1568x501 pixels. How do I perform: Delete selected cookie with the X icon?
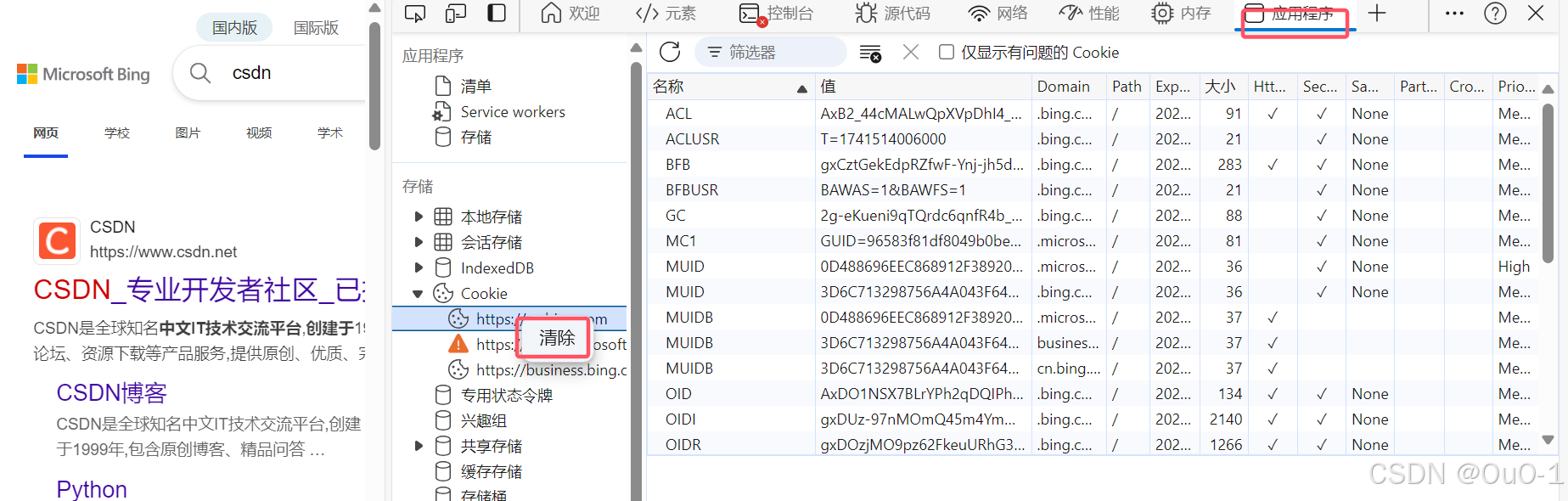click(911, 53)
